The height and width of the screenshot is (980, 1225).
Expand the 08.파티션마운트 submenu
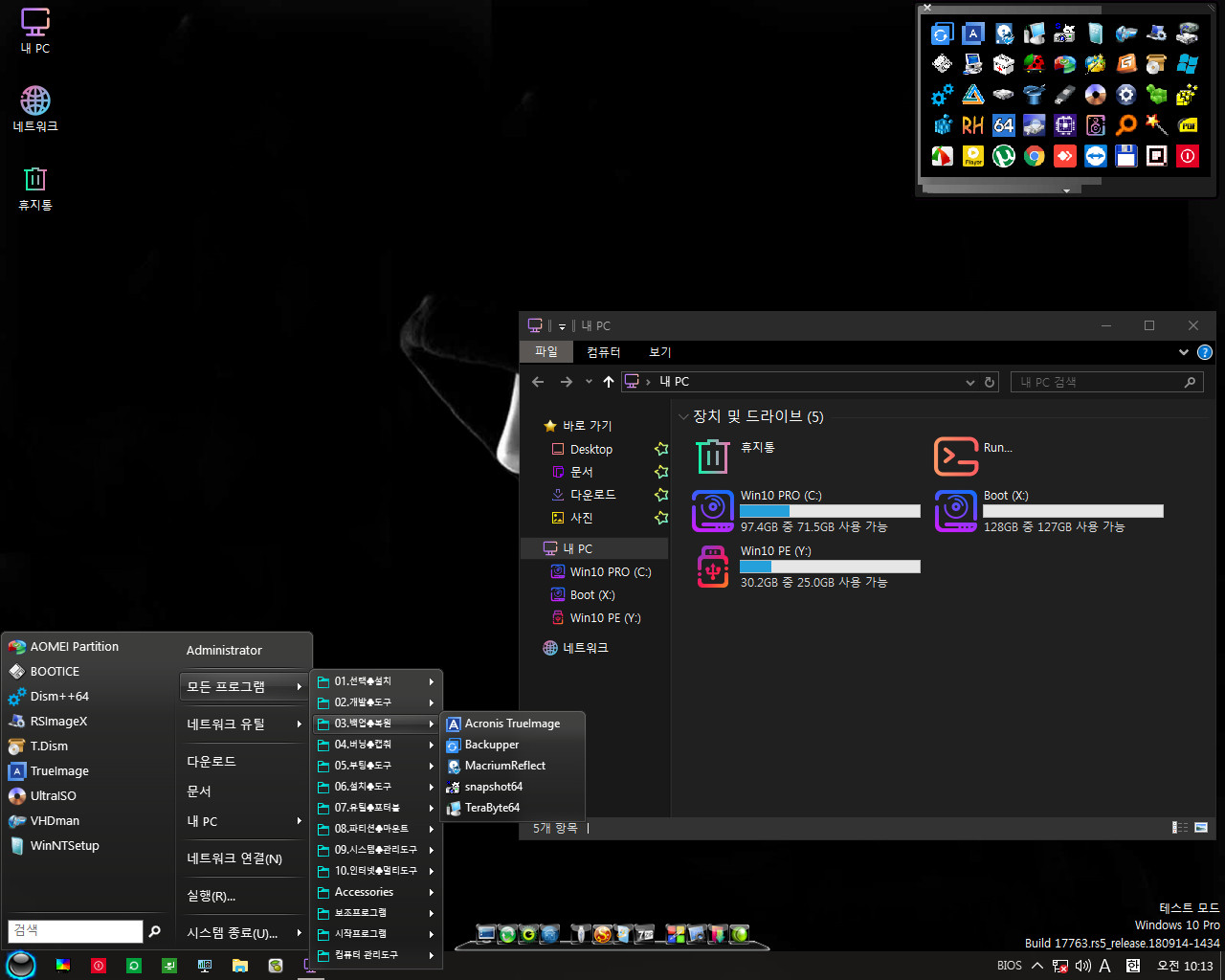(x=377, y=829)
